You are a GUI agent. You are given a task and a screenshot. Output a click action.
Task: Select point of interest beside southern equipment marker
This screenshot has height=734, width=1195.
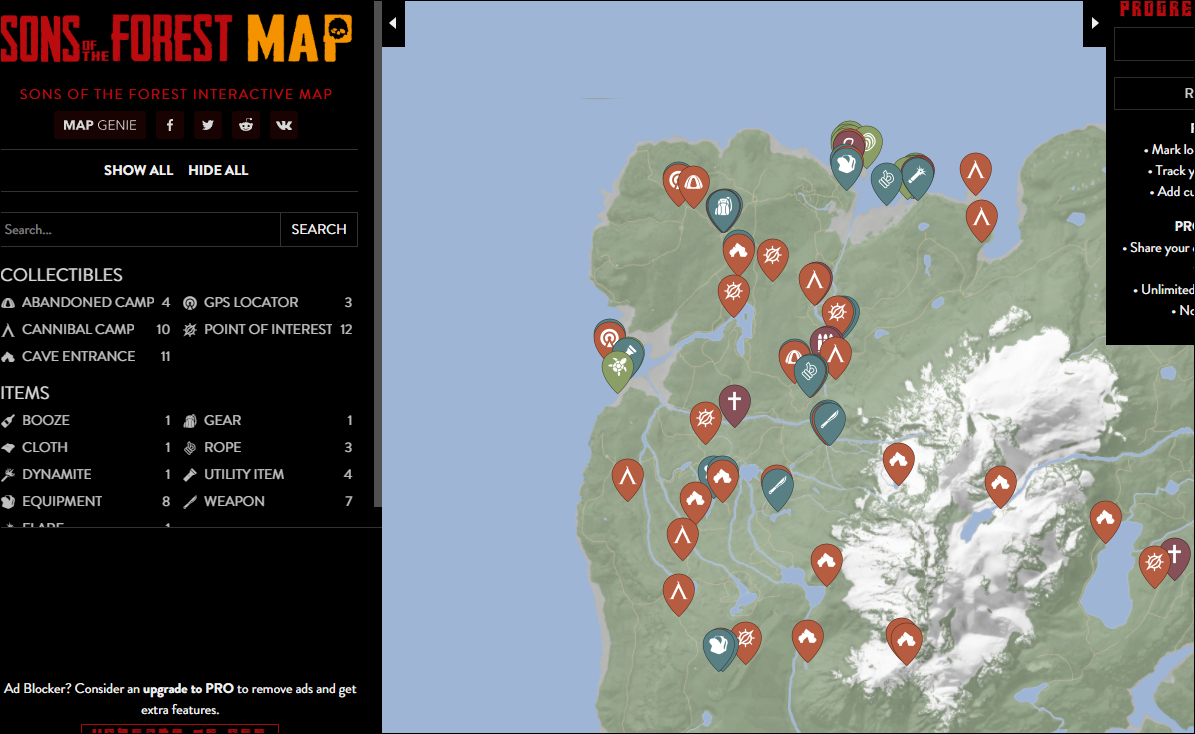pyautogui.click(x=746, y=639)
